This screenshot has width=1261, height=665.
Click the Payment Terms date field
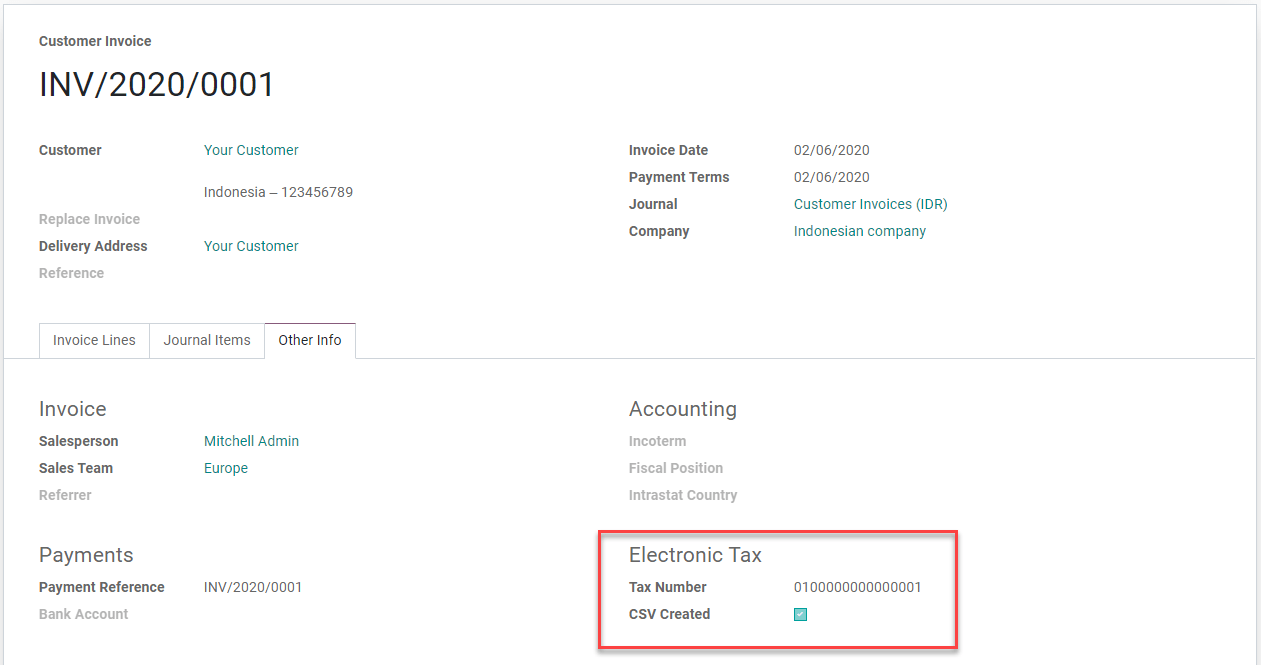(x=831, y=177)
